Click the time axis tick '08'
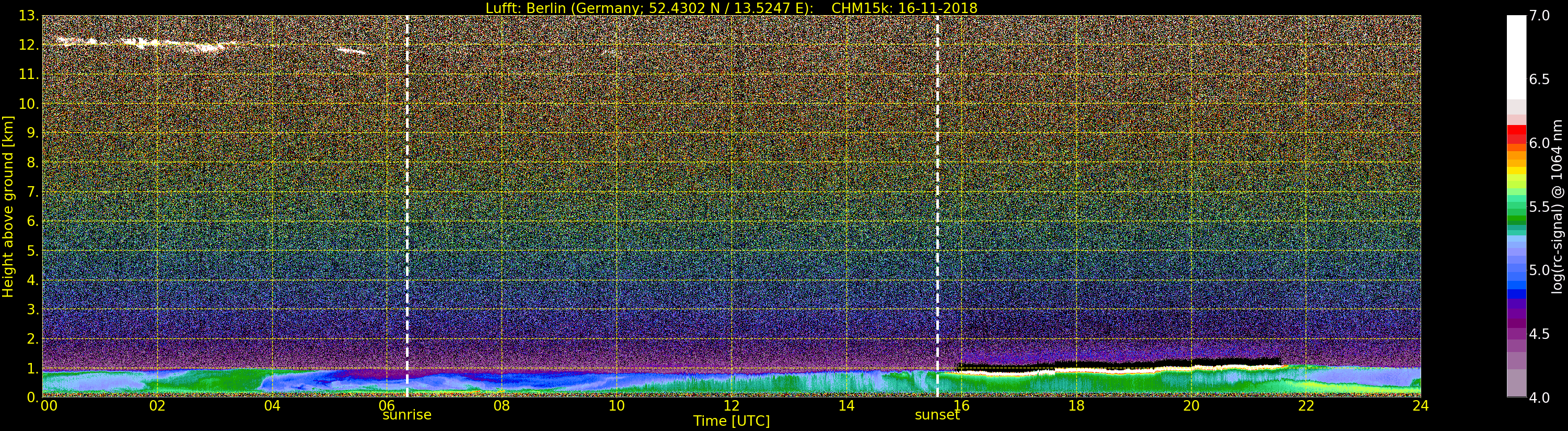1568x431 pixels. point(502,405)
